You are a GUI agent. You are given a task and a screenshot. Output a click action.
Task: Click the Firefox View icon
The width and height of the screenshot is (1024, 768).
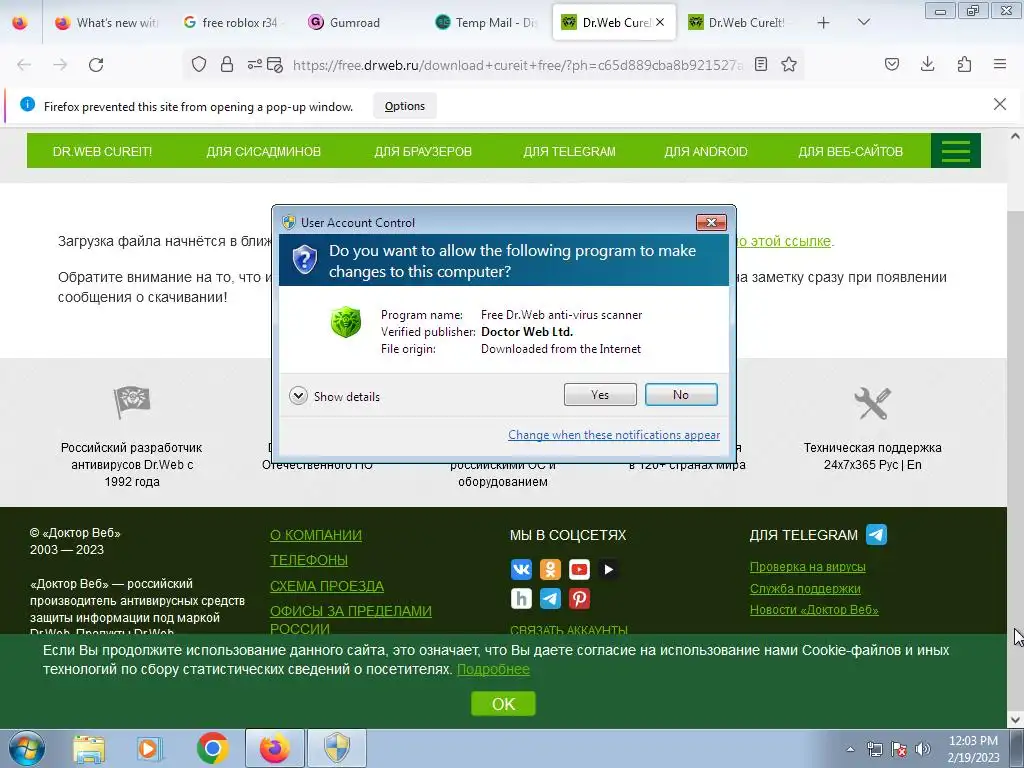(x=20, y=22)
